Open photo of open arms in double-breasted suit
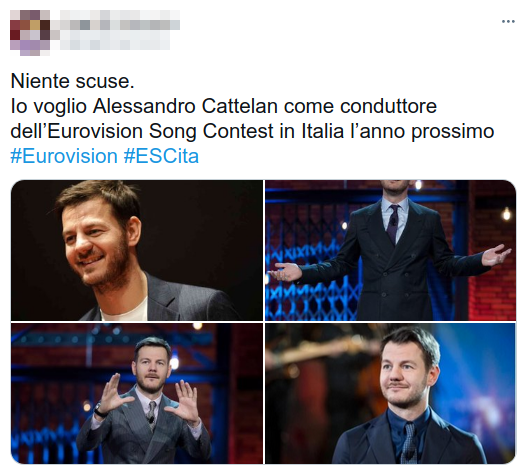The image size is (527, 474). pos(390,250)
